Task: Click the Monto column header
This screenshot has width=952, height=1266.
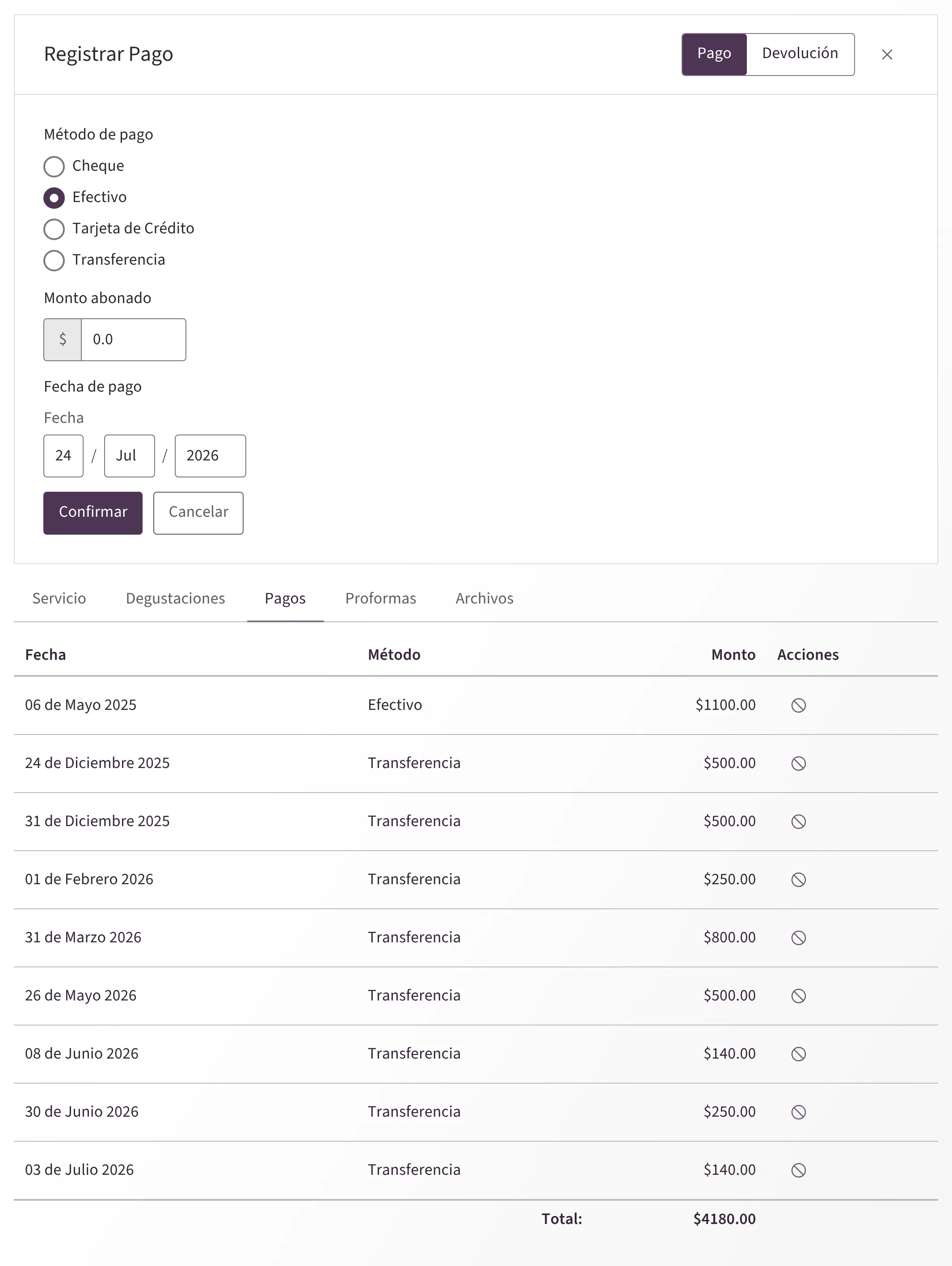Action: (733, 654)
